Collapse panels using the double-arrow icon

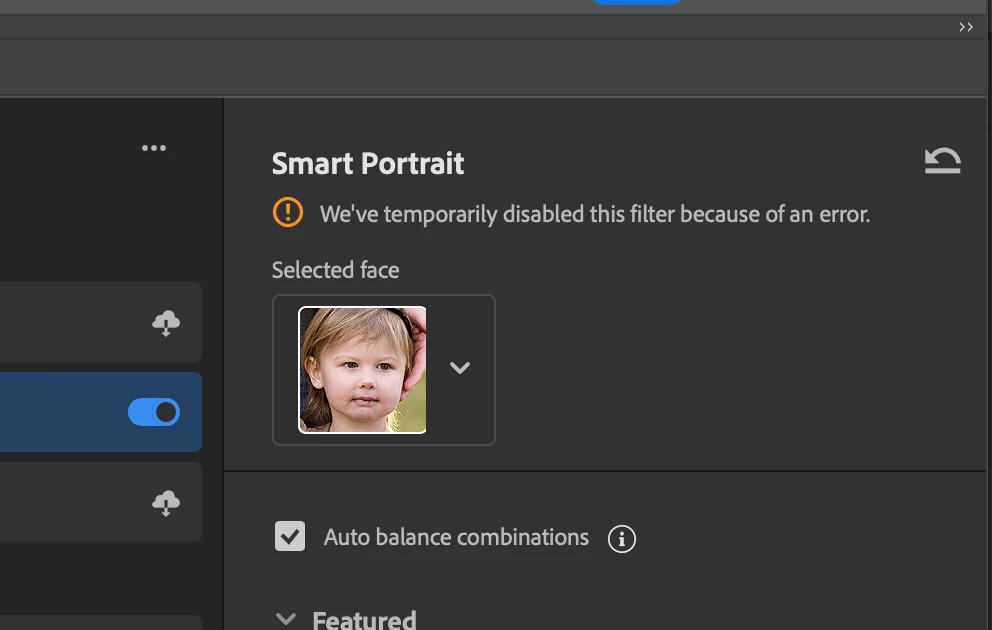click(x=966, y=27)
